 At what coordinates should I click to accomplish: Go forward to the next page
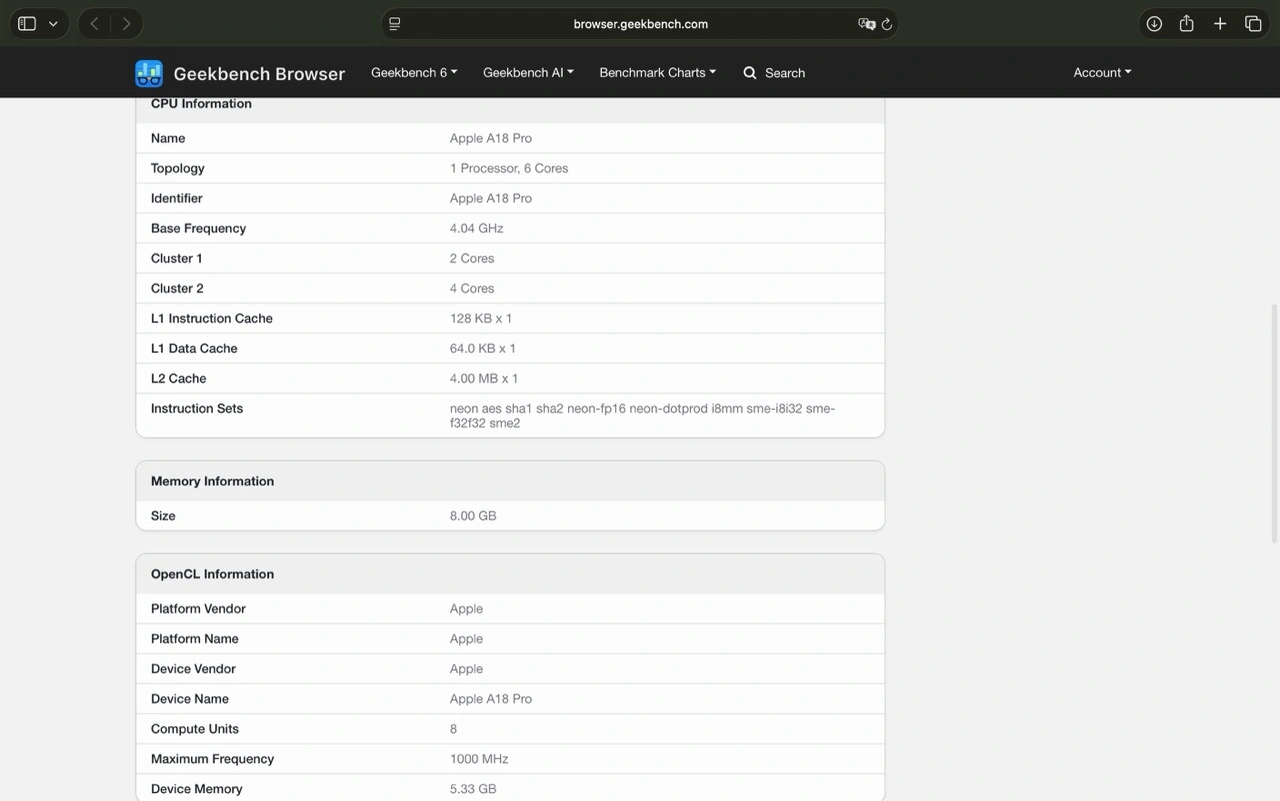pos(126,24)
